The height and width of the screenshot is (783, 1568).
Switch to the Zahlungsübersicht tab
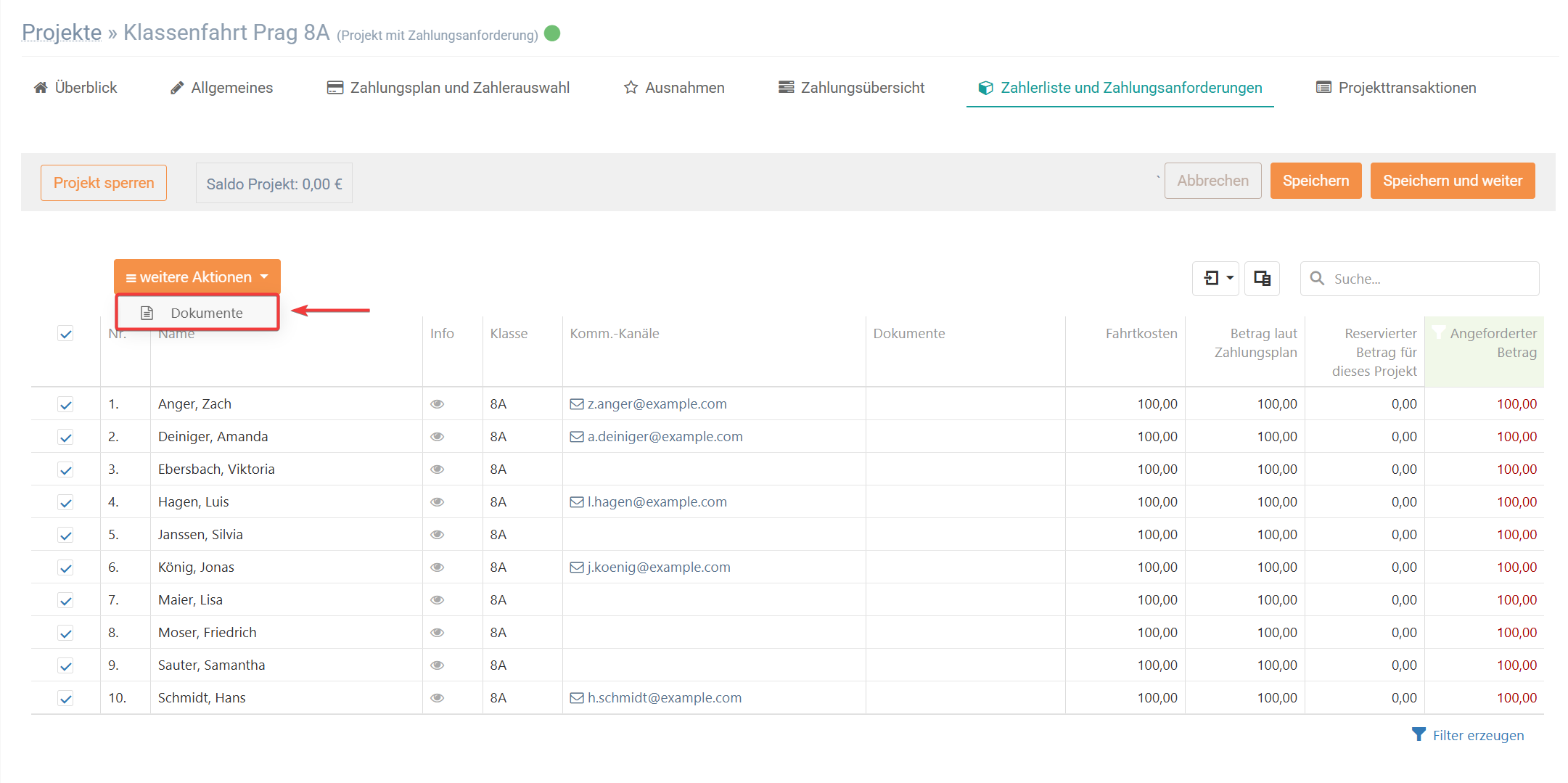tap(851, 88)
